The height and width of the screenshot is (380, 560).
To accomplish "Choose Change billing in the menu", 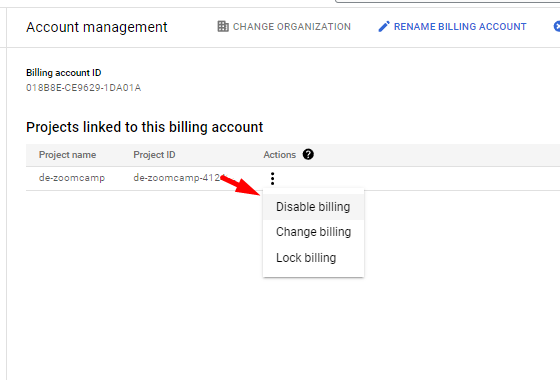I will tap(313, 232).
